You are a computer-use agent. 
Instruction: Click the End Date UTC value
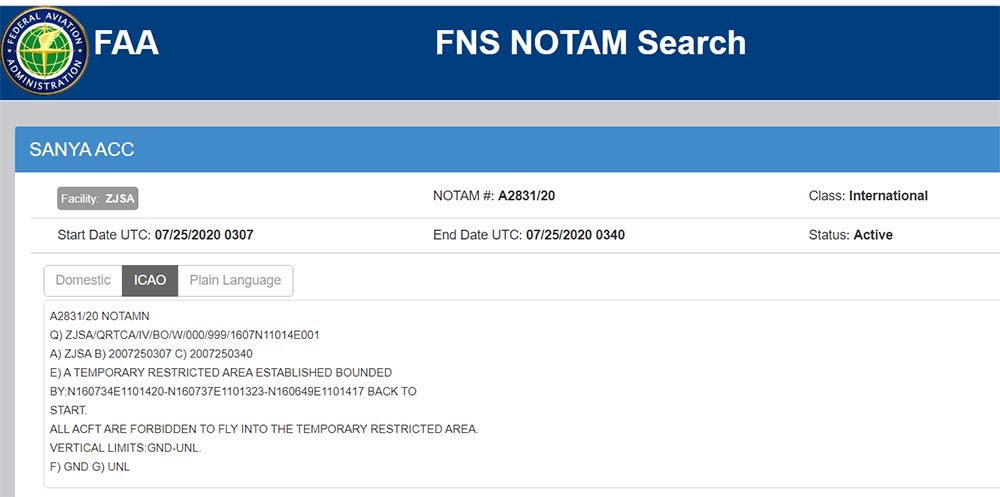(575, 235)
